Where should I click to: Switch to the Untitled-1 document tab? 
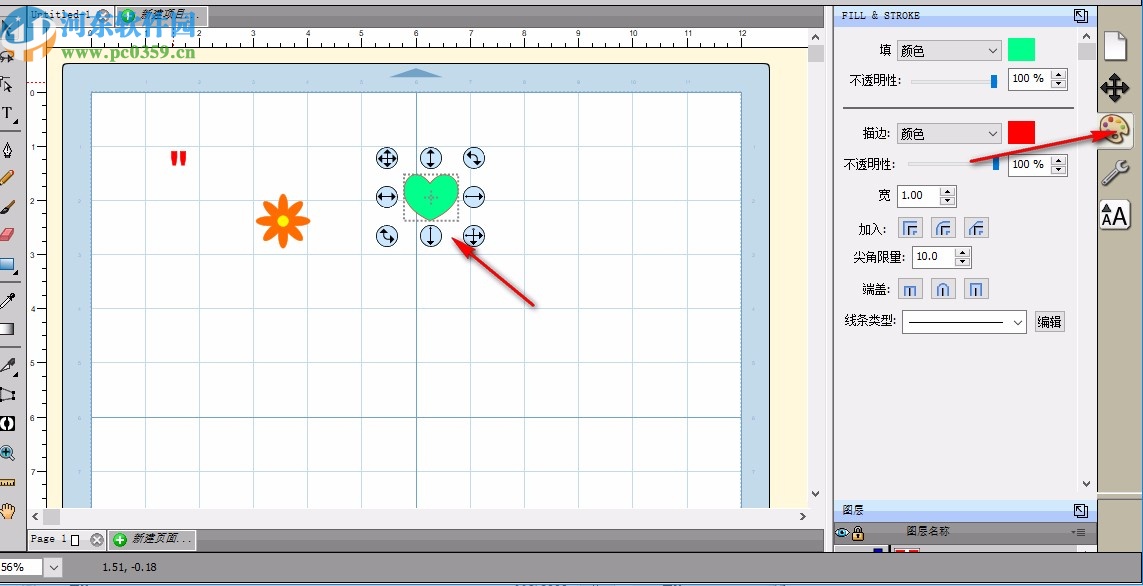point(61,15)
